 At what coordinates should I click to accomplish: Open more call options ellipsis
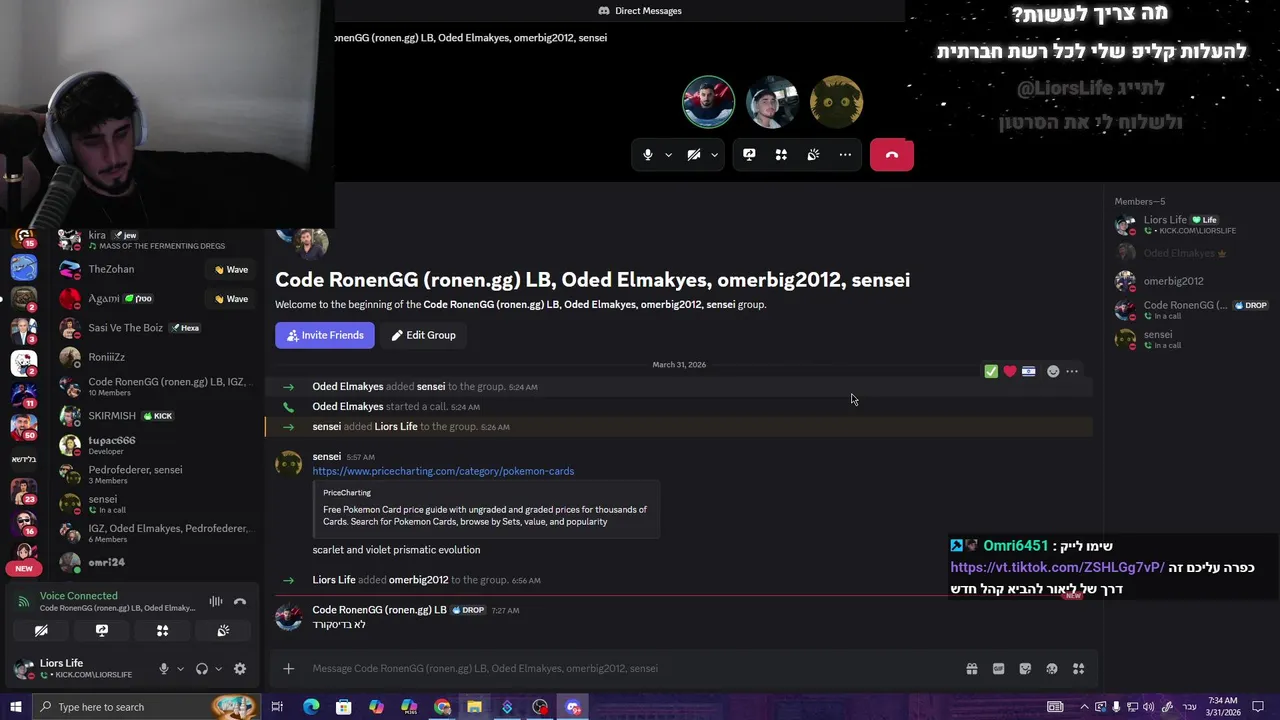(x=845, y=155)
